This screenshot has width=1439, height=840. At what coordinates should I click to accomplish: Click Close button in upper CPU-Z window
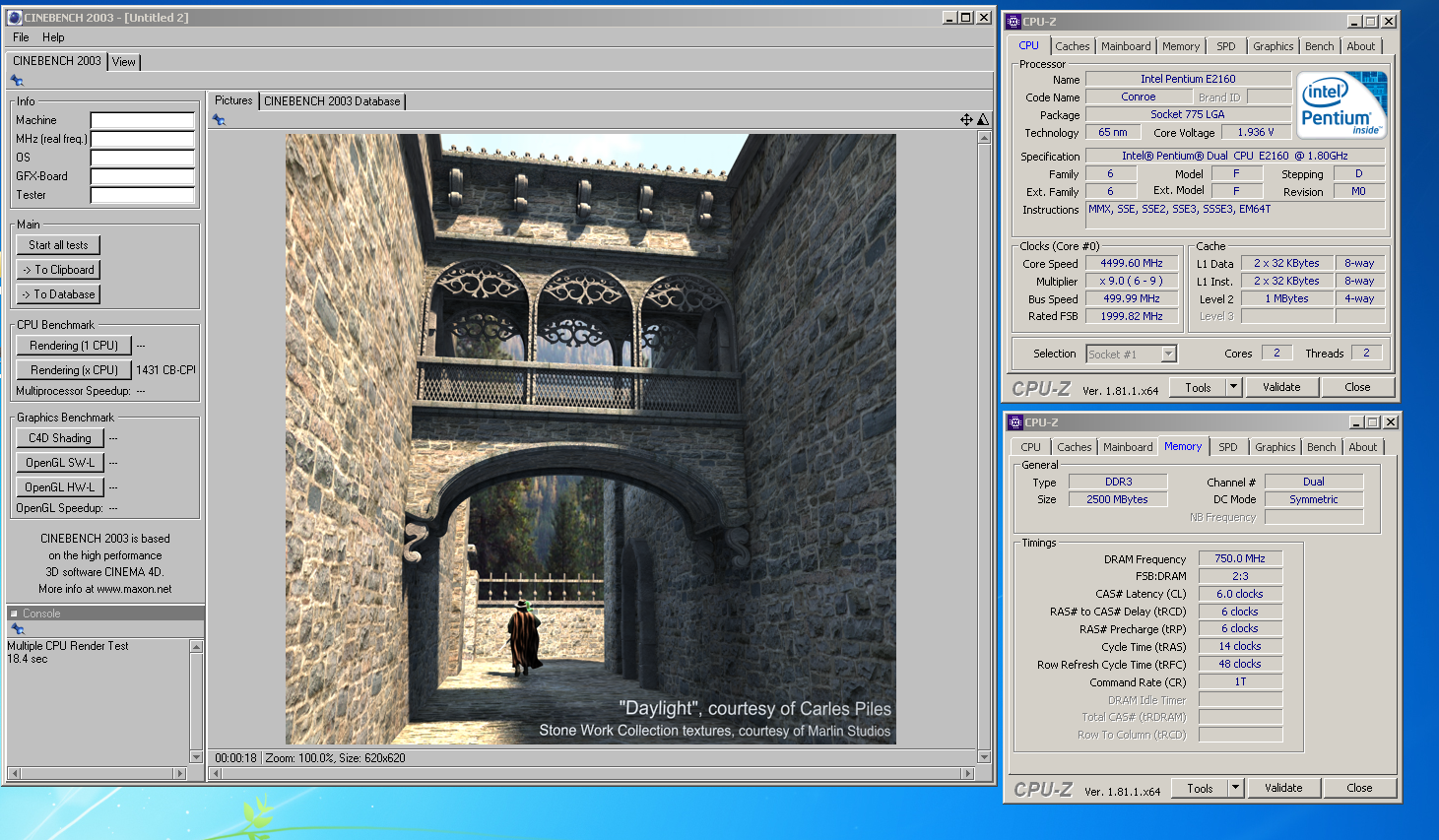(x=1357, y=387)
